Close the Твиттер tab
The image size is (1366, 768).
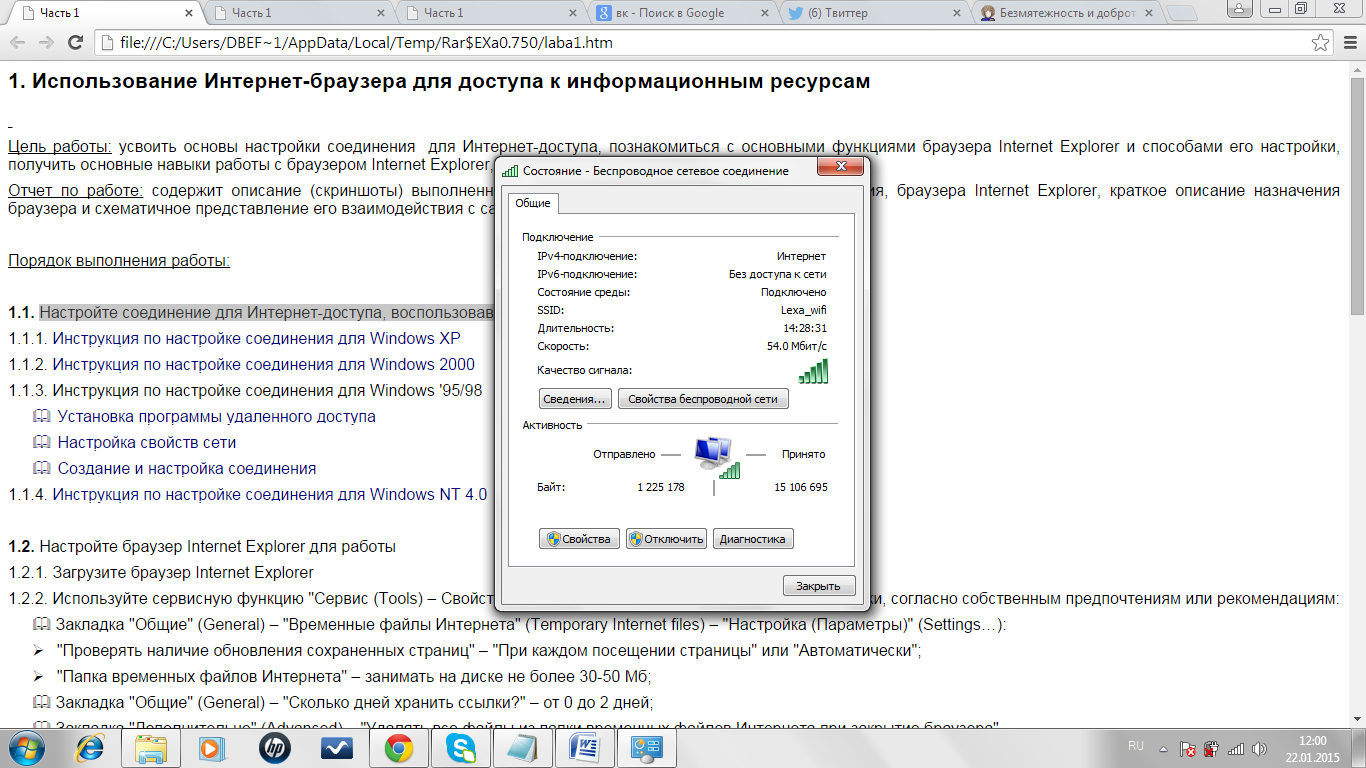(956, 13)
